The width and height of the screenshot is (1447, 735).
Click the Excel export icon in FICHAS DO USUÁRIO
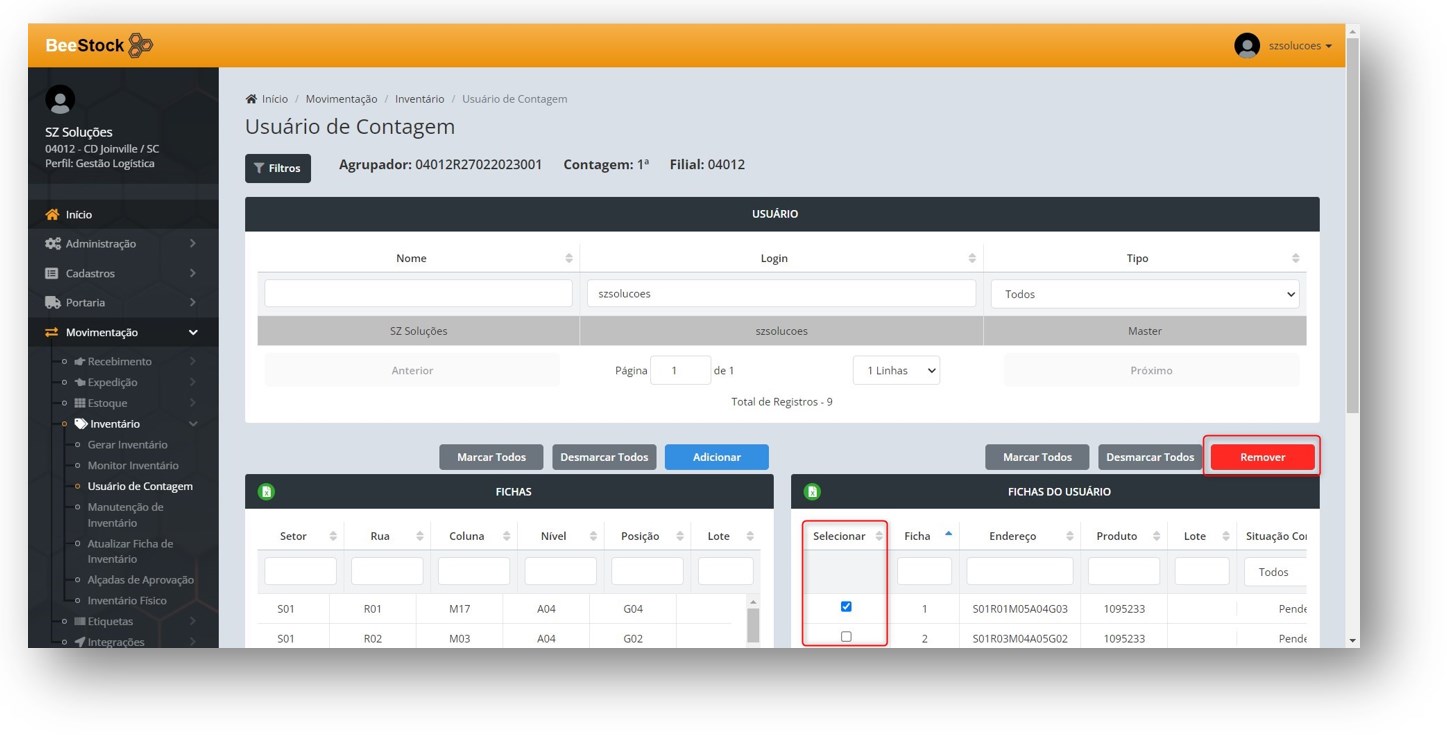(812, 492)
